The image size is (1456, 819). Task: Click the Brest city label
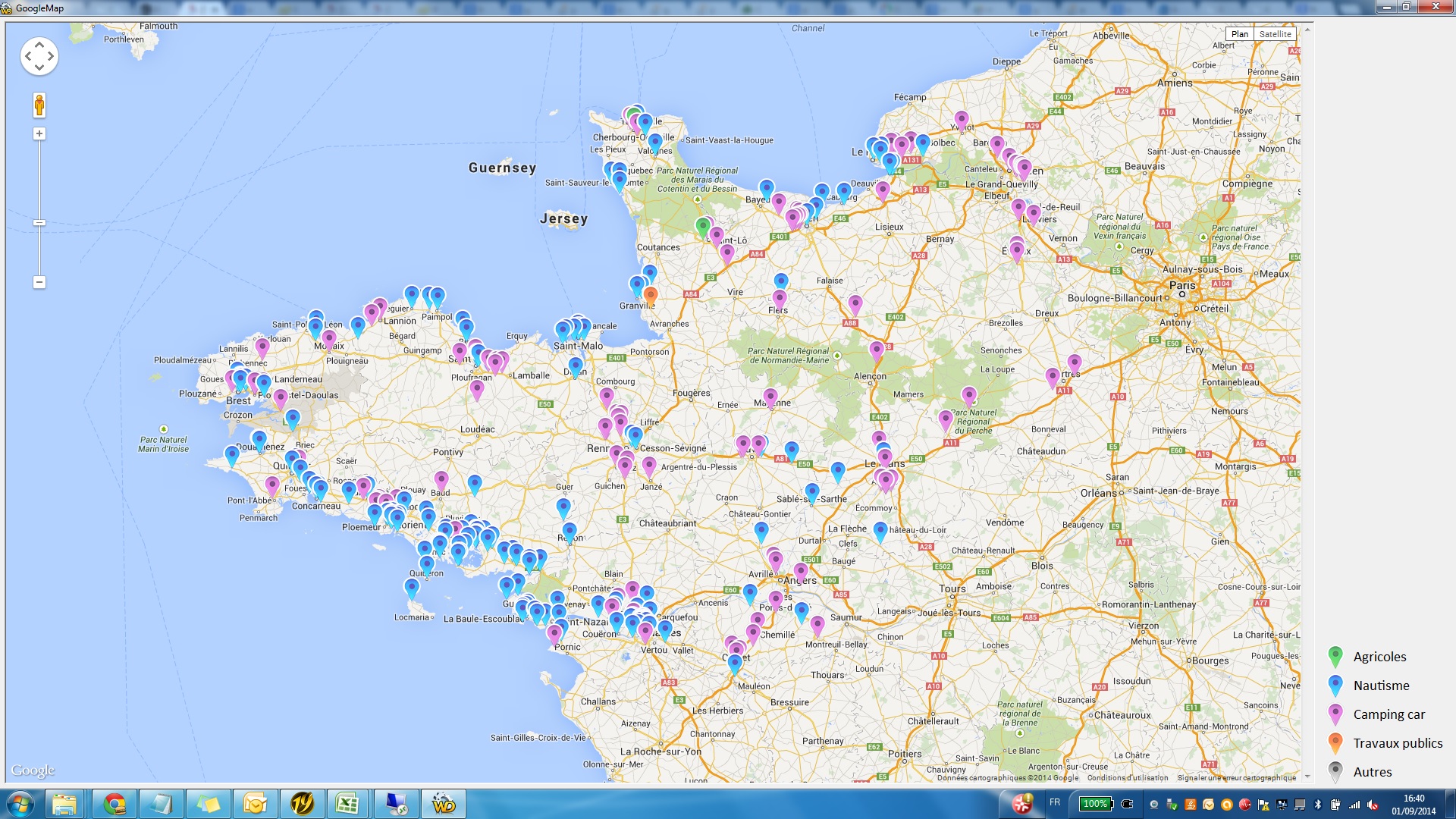pyautogui.click(x=238, y=400)
